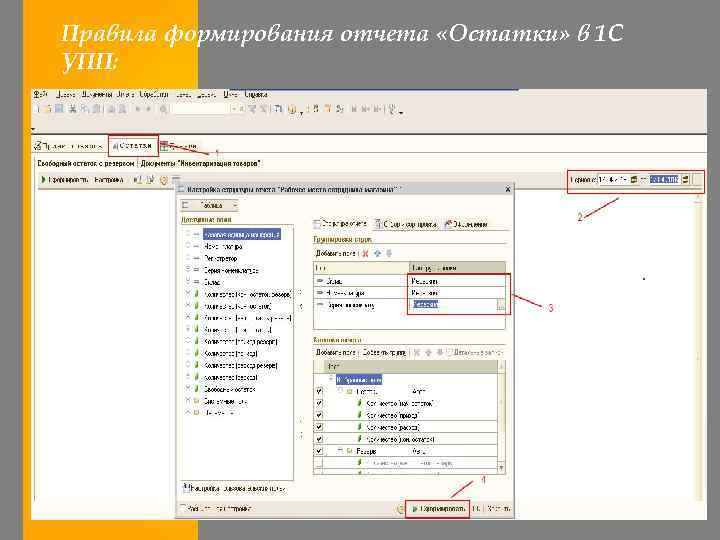Click the help icon left of dialog Сформировать

[x=401, y=508]
